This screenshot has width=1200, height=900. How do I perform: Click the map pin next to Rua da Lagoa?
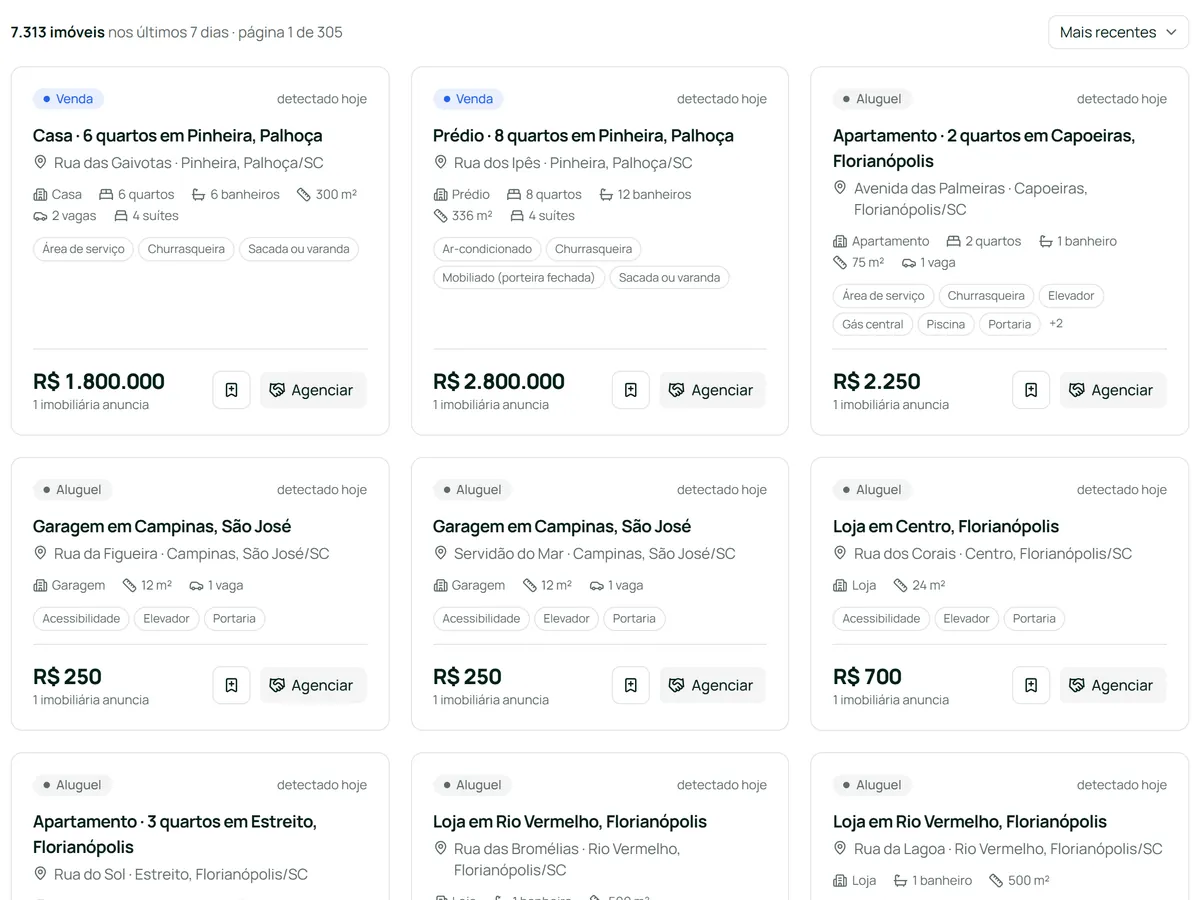[x=841, y=848]
